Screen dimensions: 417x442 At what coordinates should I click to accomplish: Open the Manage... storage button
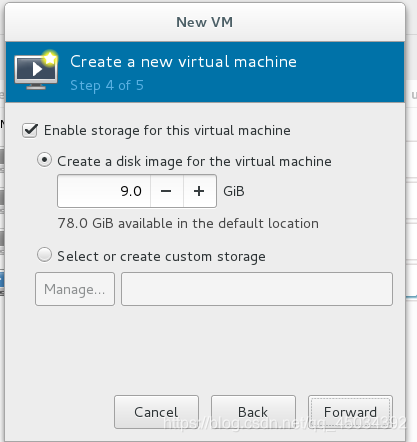pos(75,289)
